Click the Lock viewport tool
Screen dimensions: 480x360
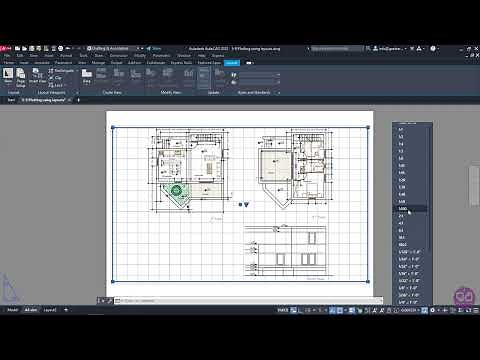click(x=55, y=85)
